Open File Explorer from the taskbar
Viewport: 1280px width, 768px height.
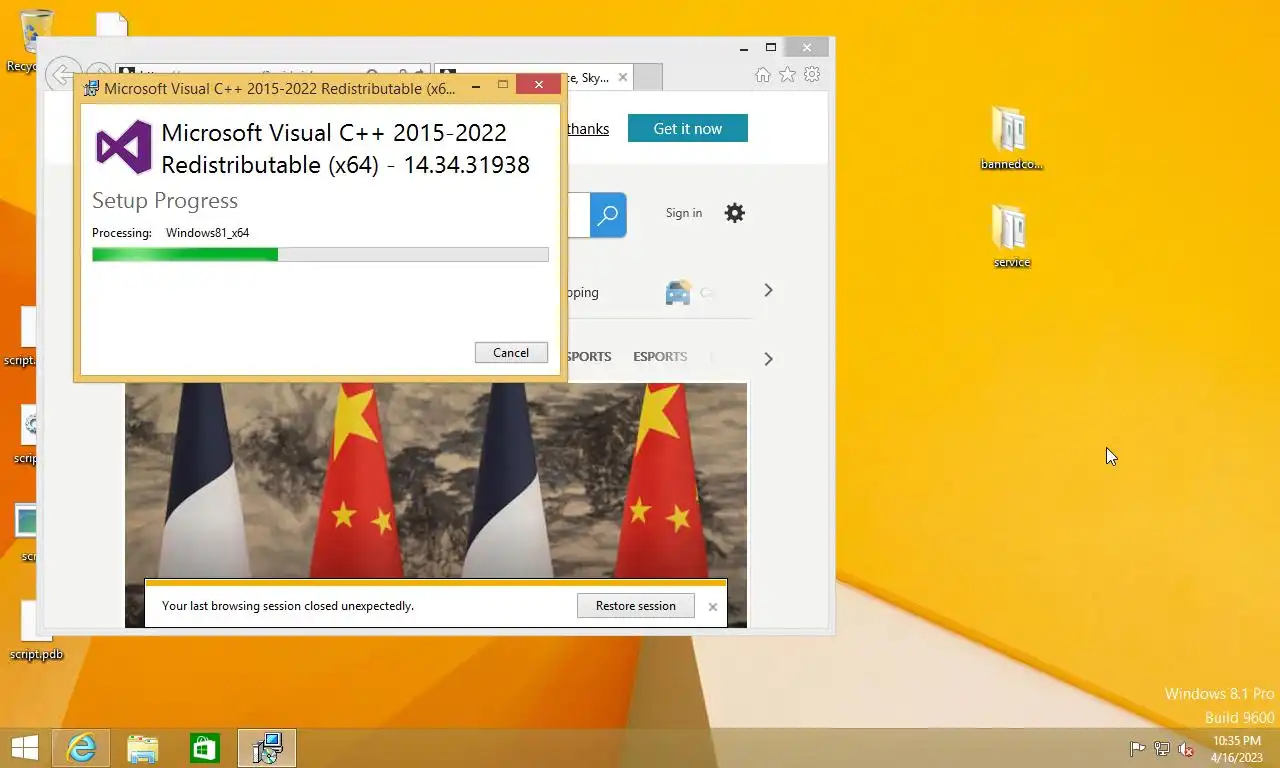143,748
